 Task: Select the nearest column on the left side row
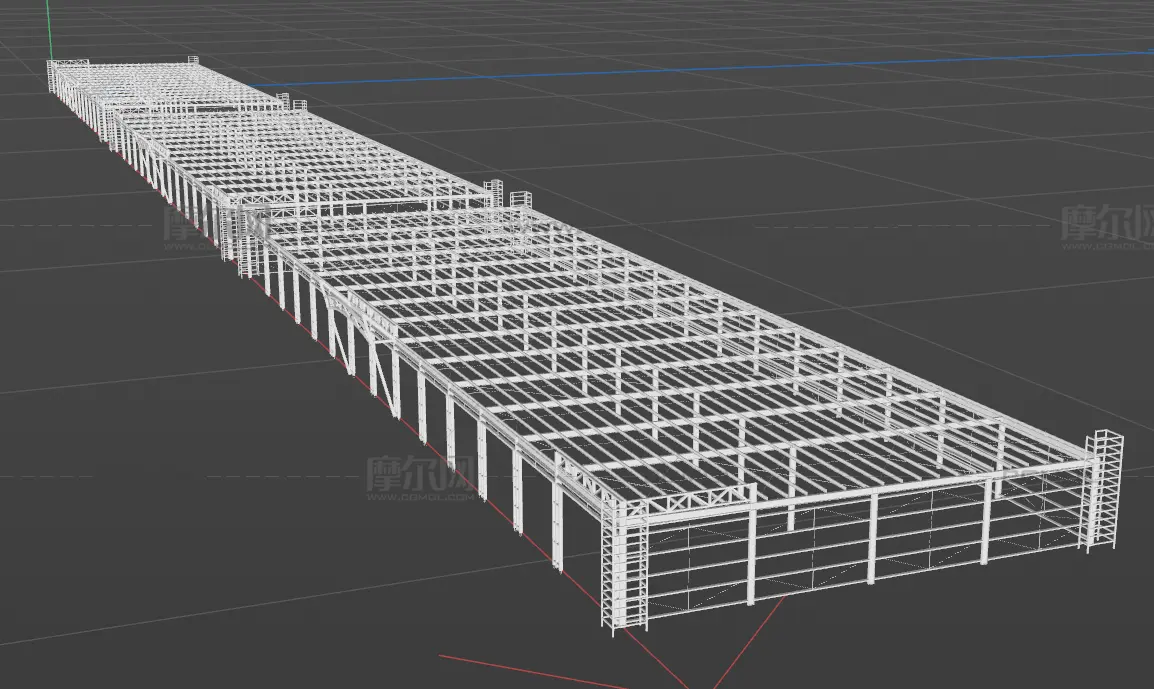(557, 526)
